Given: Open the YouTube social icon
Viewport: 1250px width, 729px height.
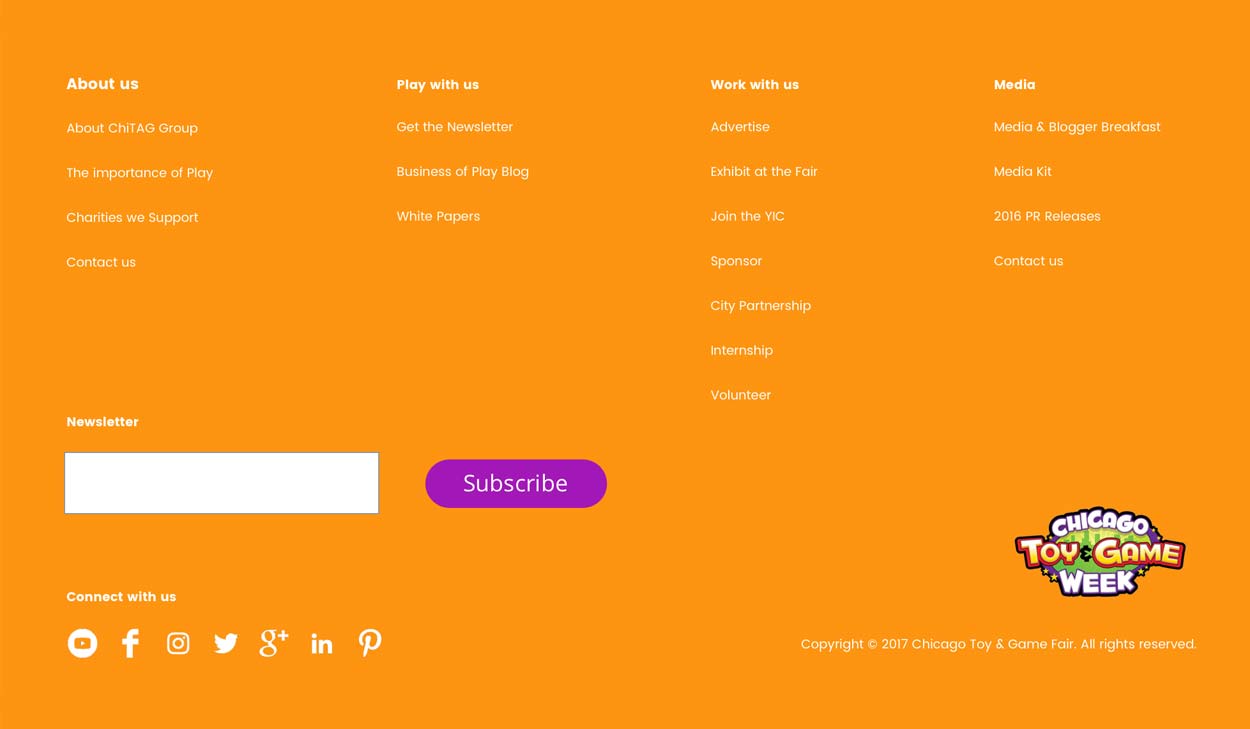Looking at the screenshot, I should (x=82, y=643).
